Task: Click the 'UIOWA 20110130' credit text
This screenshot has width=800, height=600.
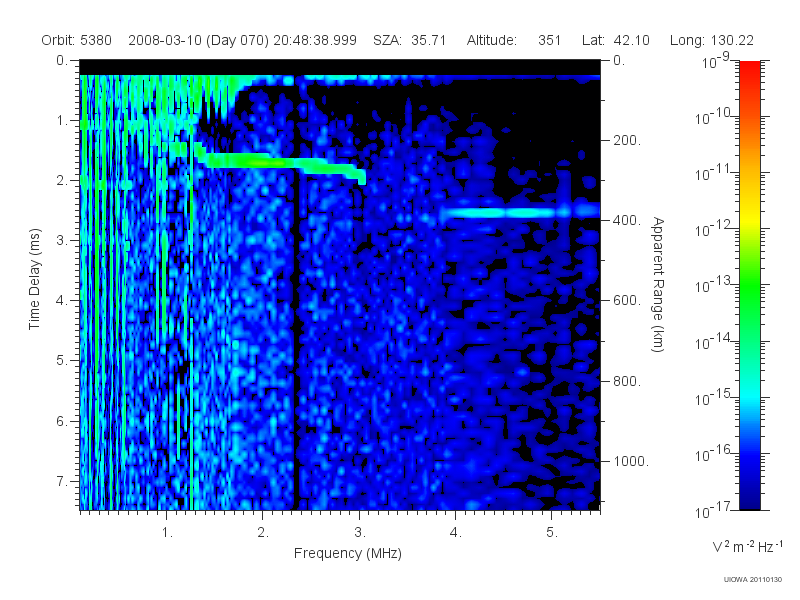Action: (x=753, y=580)
